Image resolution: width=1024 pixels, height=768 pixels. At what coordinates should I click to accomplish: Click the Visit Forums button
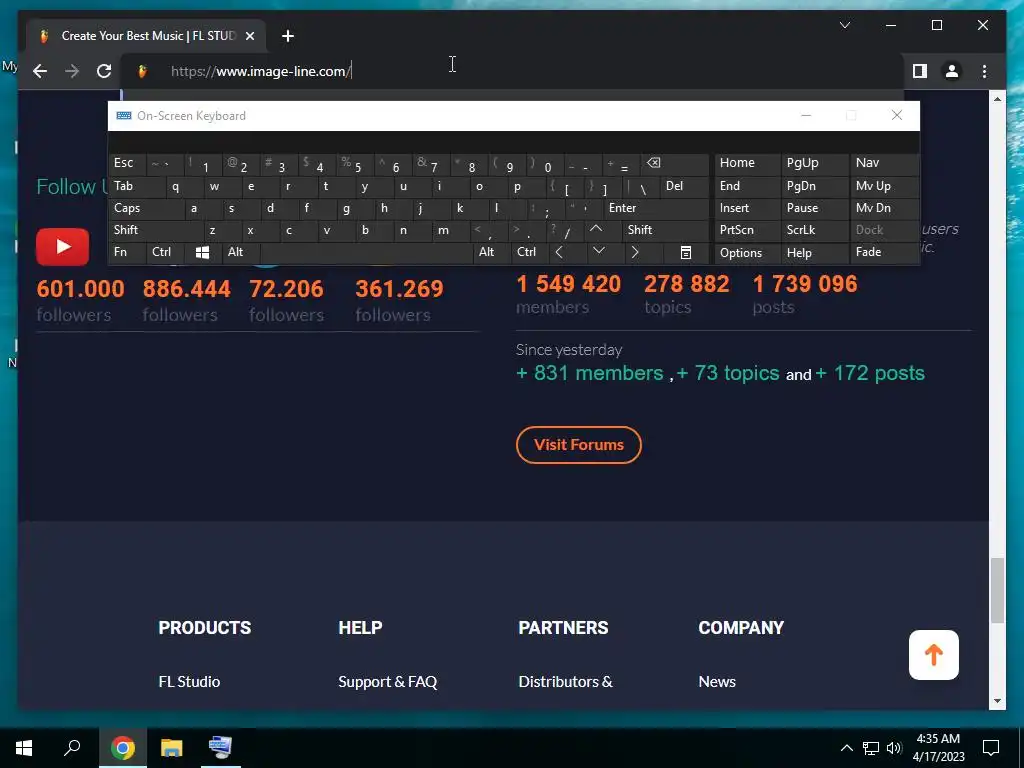(x=579, y=445)
